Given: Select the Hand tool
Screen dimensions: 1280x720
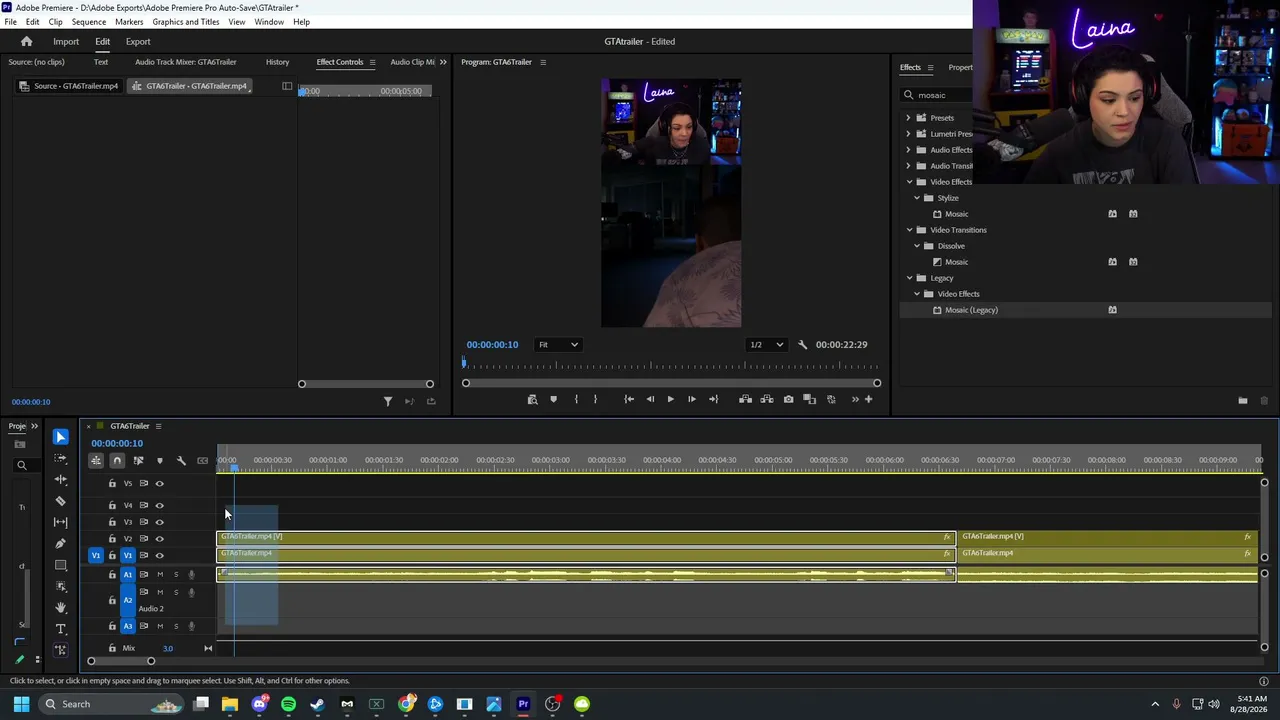Looking at the screenshot, I should (x=61, y=607).
